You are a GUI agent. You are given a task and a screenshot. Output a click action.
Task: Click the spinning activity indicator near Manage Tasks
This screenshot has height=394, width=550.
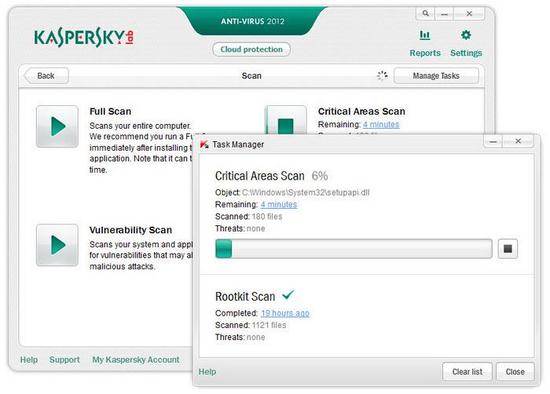coord(382,75)
